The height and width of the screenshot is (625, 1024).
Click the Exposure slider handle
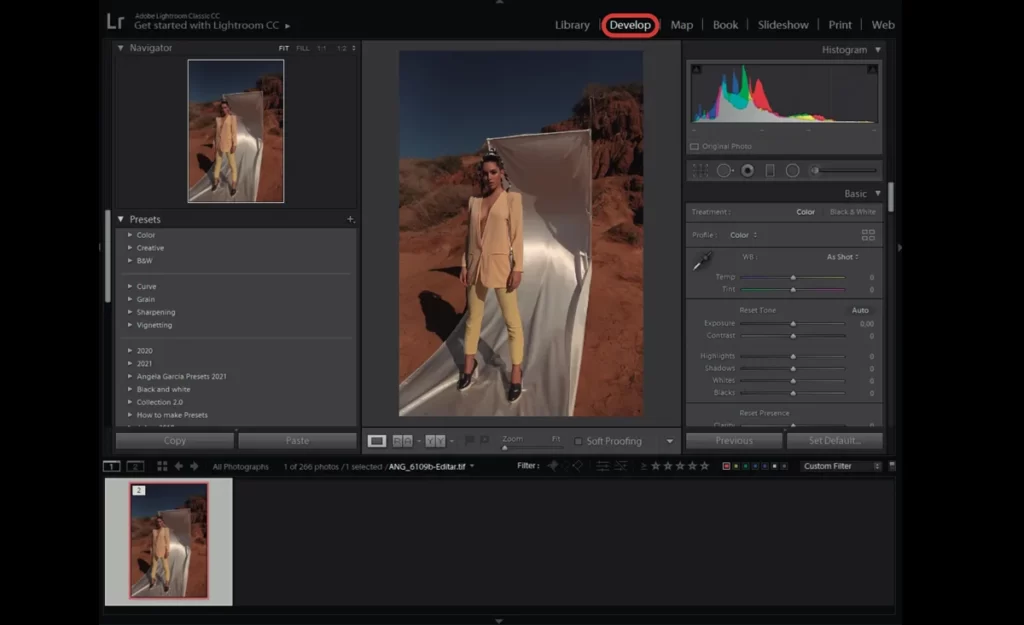(793, 323)
